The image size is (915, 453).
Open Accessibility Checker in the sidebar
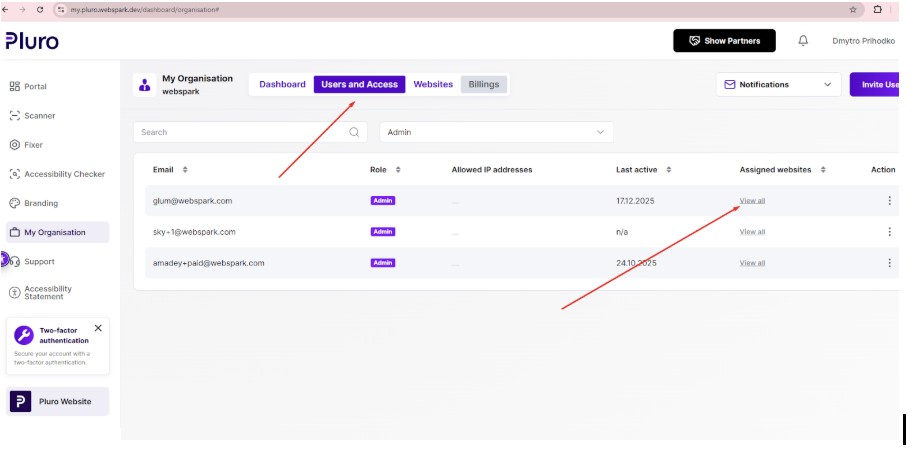pos(57,174)
